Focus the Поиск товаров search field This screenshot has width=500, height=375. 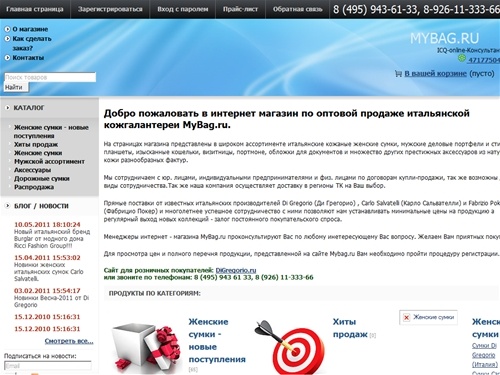(50, 77)
